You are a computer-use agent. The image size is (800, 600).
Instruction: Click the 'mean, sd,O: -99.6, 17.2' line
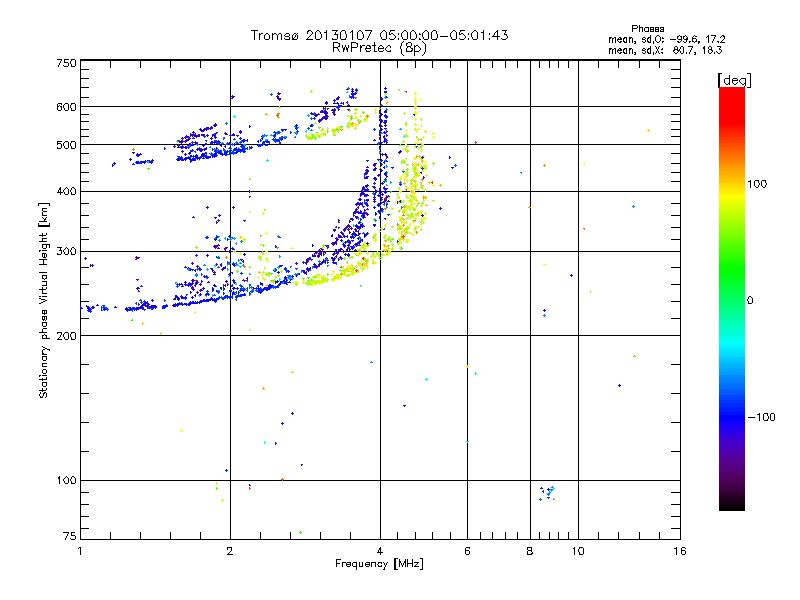[x=666, y=39]
